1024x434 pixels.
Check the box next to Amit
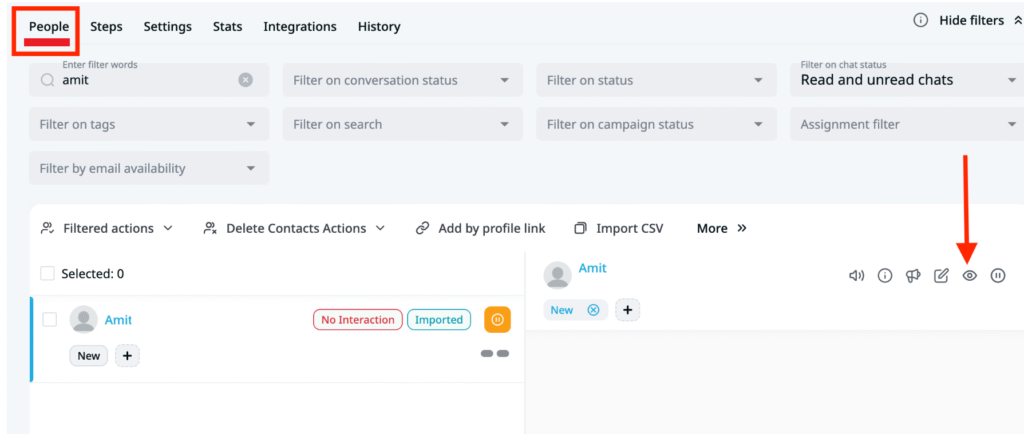[50, 320]
